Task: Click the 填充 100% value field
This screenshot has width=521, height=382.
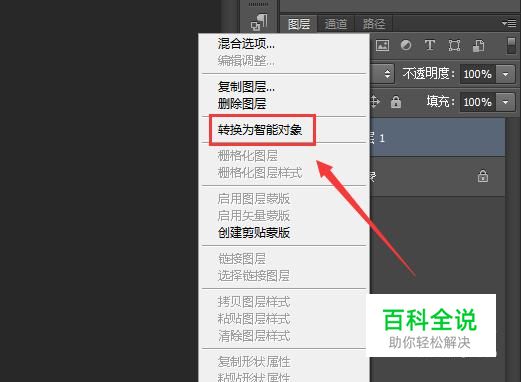Action: [478, 102]
